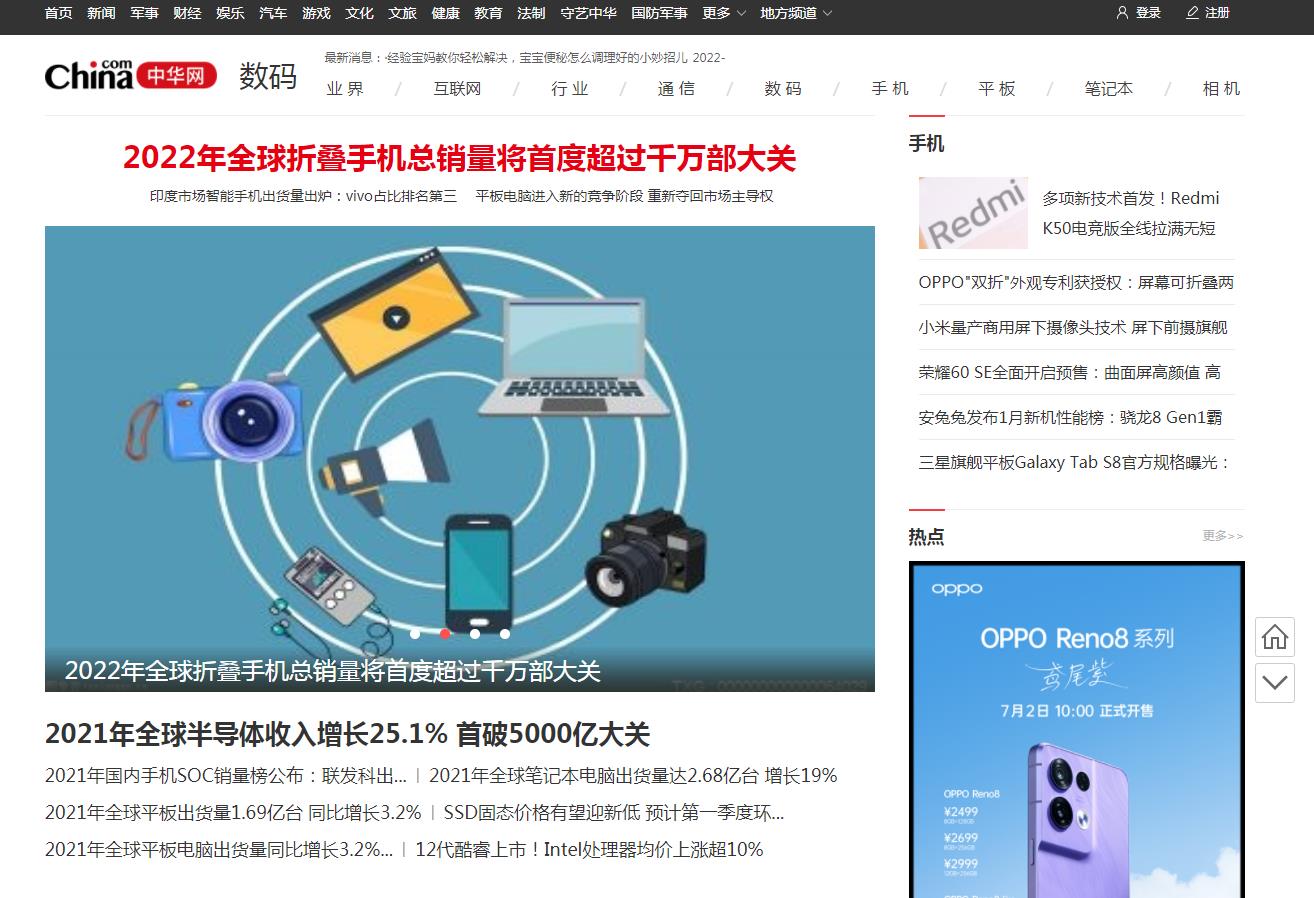Click 更多>> beside 热点 heading
Screen dimensions: 1314x898
coord(1223,536)
